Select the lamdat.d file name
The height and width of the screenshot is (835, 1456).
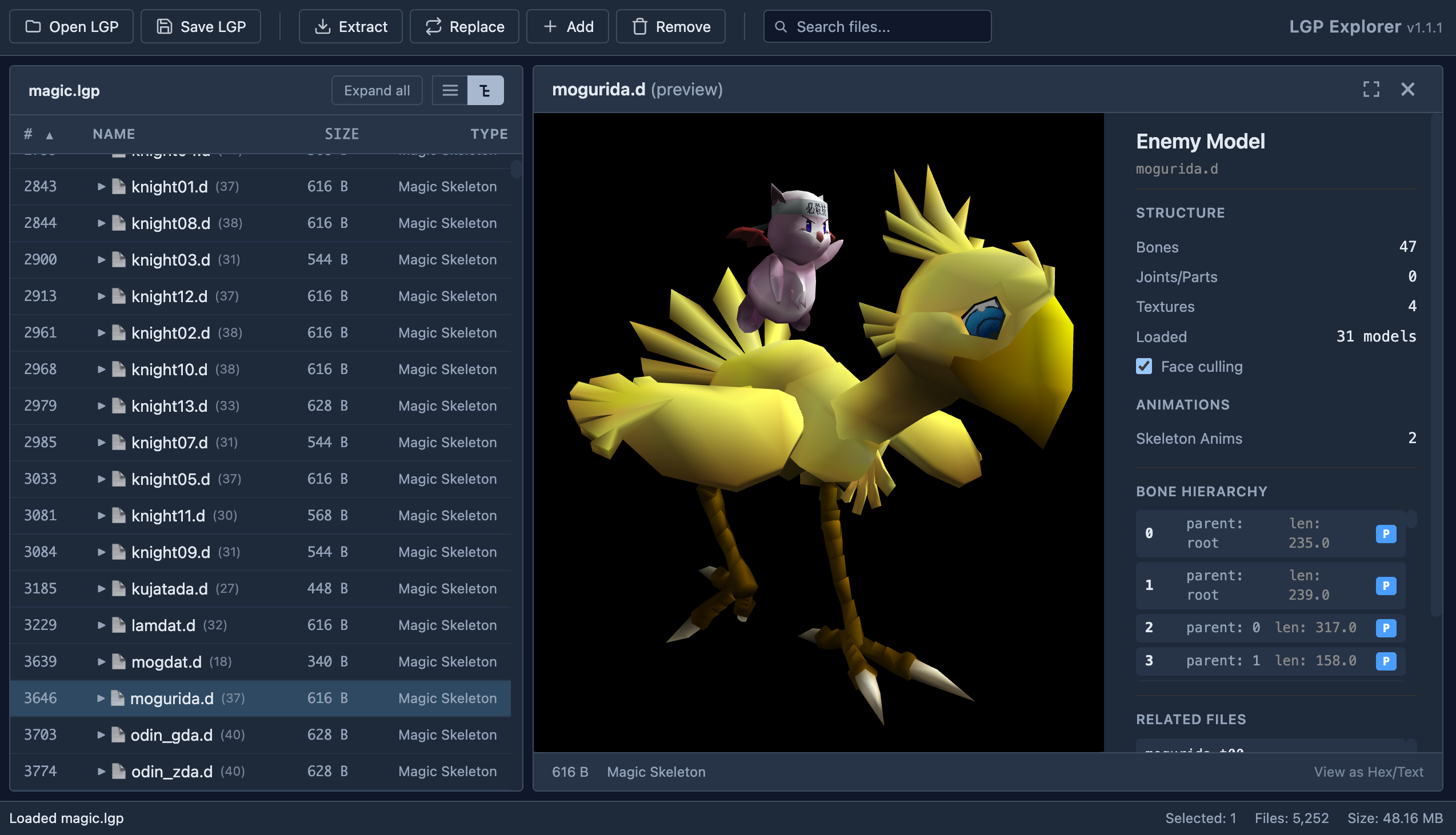pos(163,625)
